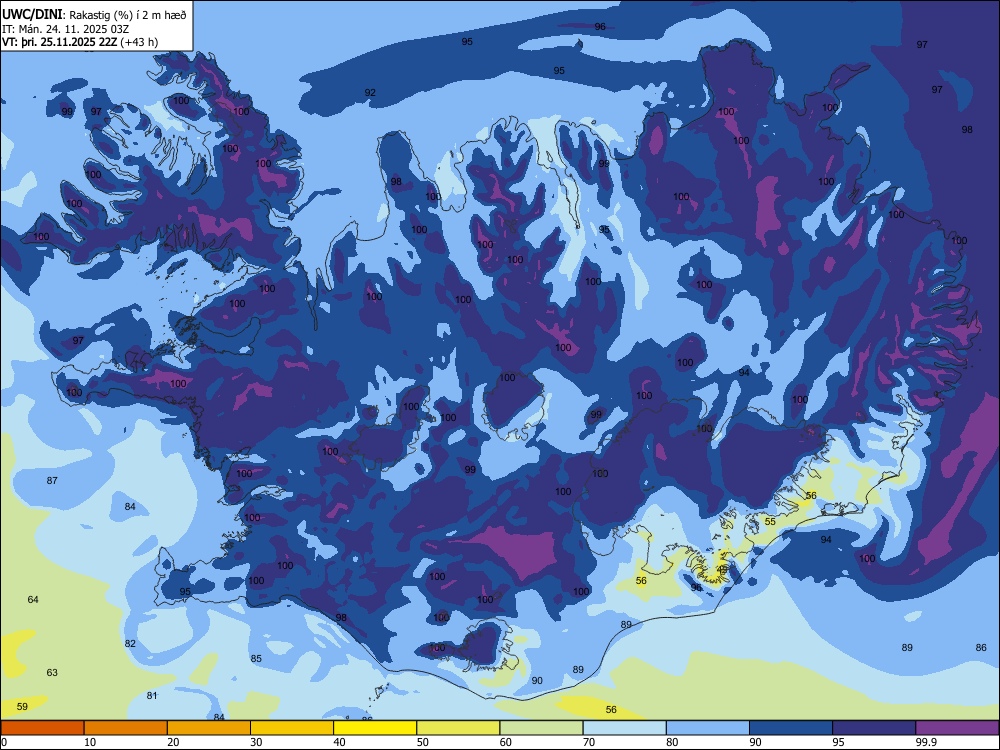Viewport: 1000px width, 750px height.
Task: Click the '81' humidity value on the map
Action: 152,695
